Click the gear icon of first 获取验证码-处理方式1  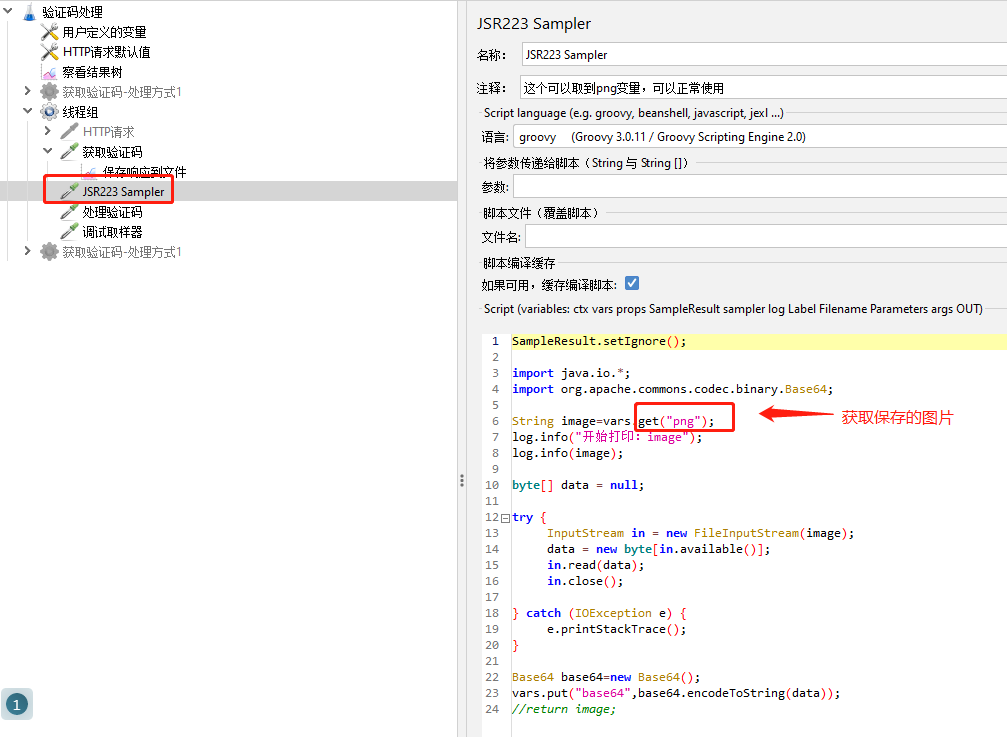(49, 92)
